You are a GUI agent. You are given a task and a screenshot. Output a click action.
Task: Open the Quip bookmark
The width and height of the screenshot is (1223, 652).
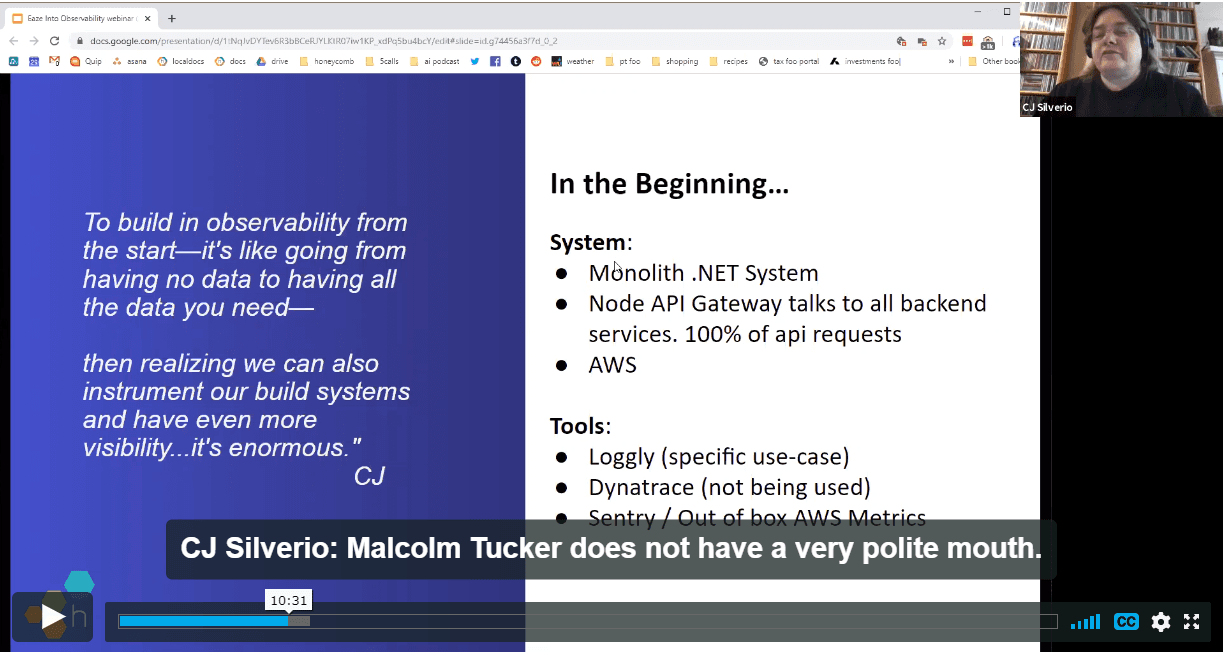(x=86, y=61)
